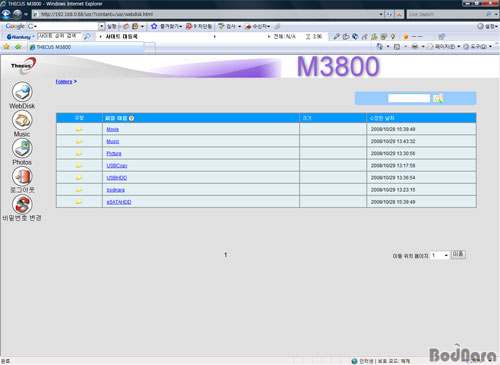
Task: Click the Folders breadcrumb link
Action: point(64,81)
